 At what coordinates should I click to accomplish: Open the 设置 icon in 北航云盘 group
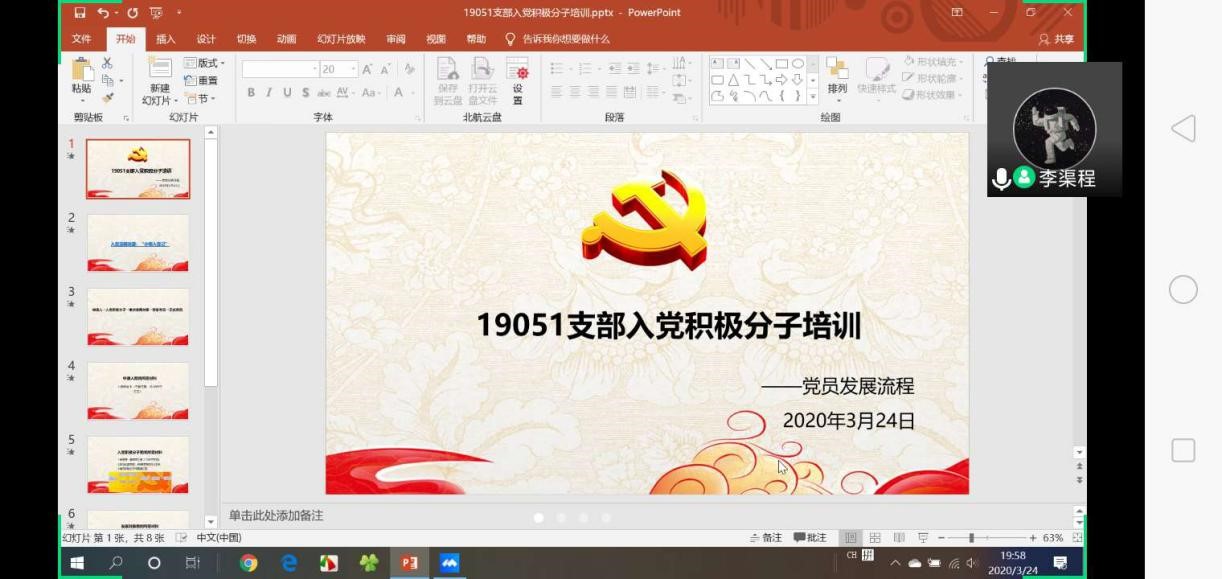click(x=517, y=78)
